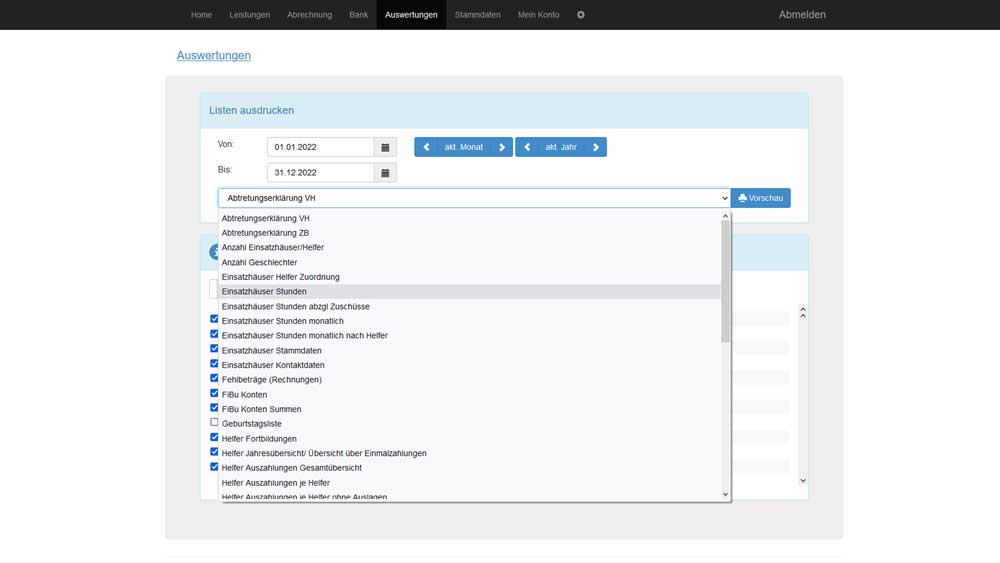Choose Anzahl Geschlechter in dropdown list
The height and width of the screenshot is (563, 1000).
[x=259, y=262]
